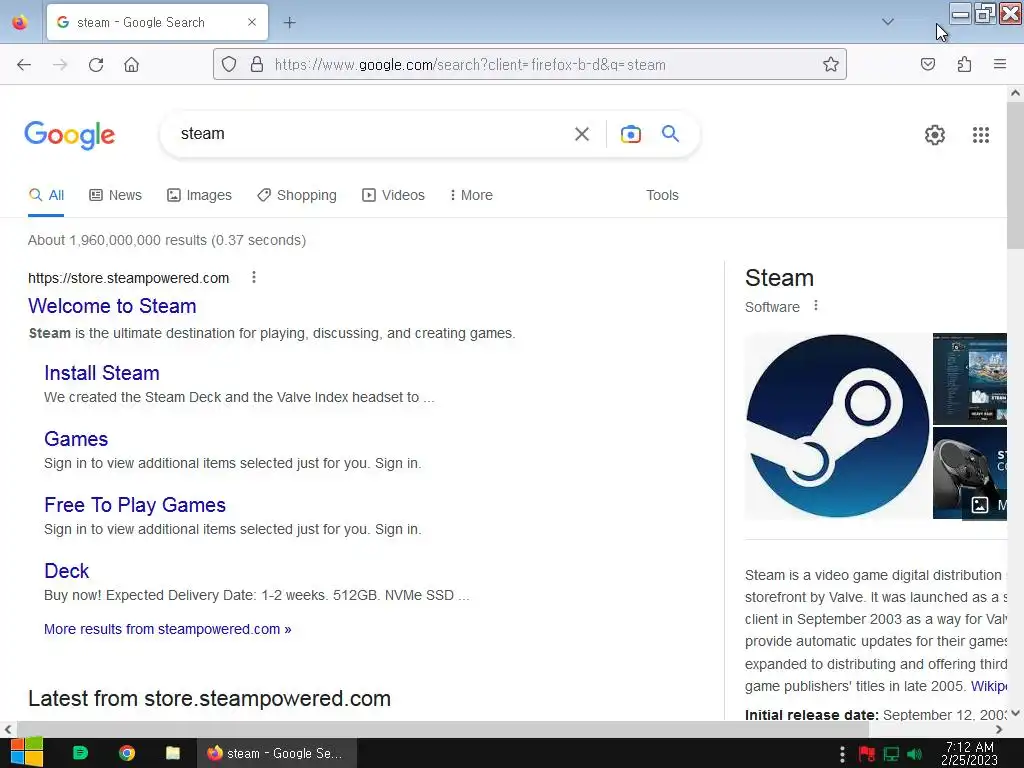Viewport: 1024px width, 768px height.
Task: Open the Free To Play Games sitelink
Action: (135, 505)
